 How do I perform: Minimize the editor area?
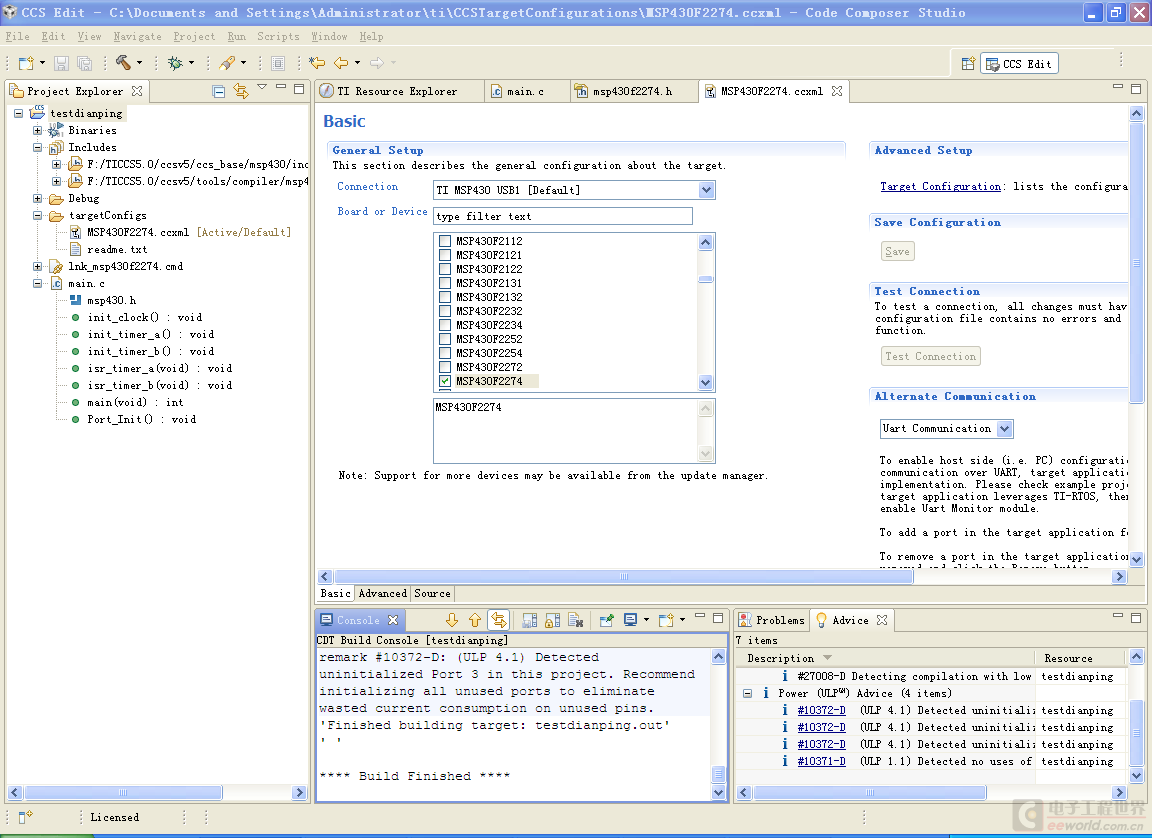tap(1117, 87)
